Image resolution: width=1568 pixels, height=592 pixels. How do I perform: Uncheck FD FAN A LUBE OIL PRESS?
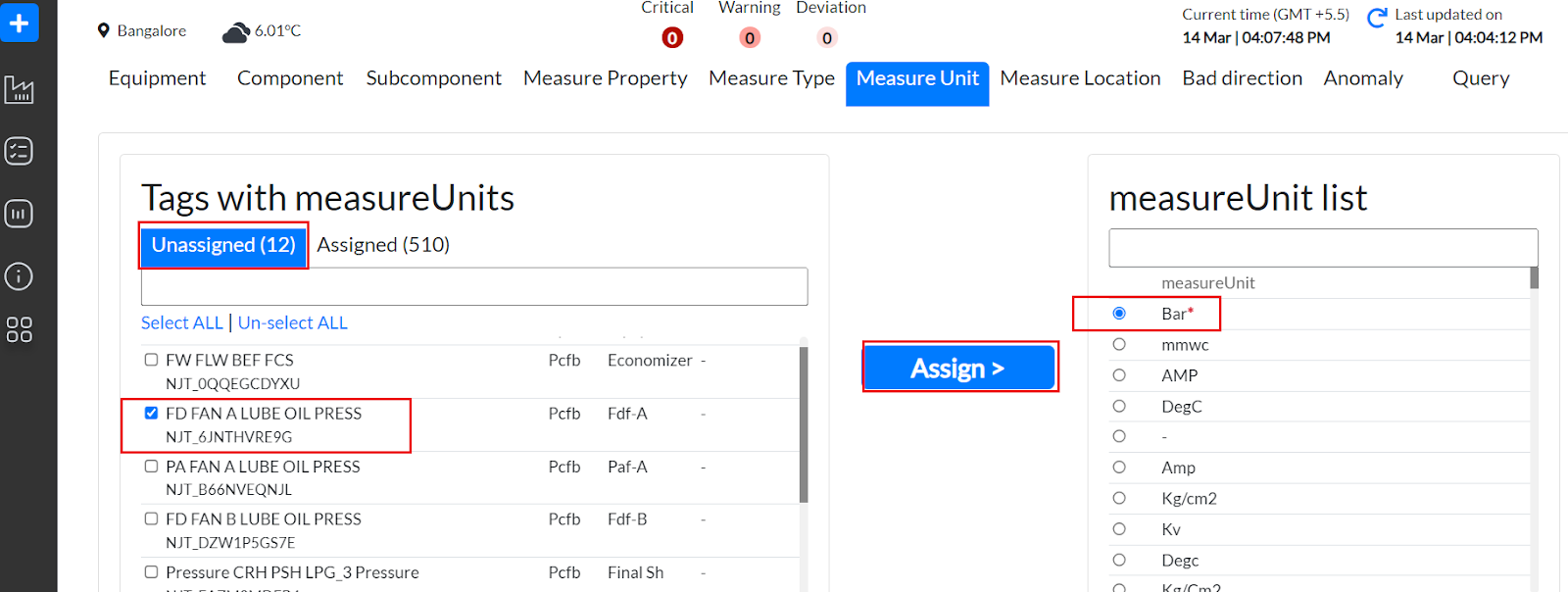coord(151,413)
